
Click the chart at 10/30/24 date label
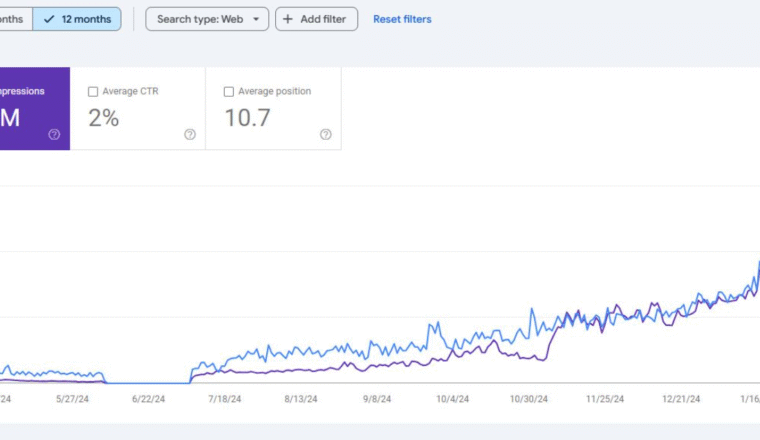click(x=528, y=399)
